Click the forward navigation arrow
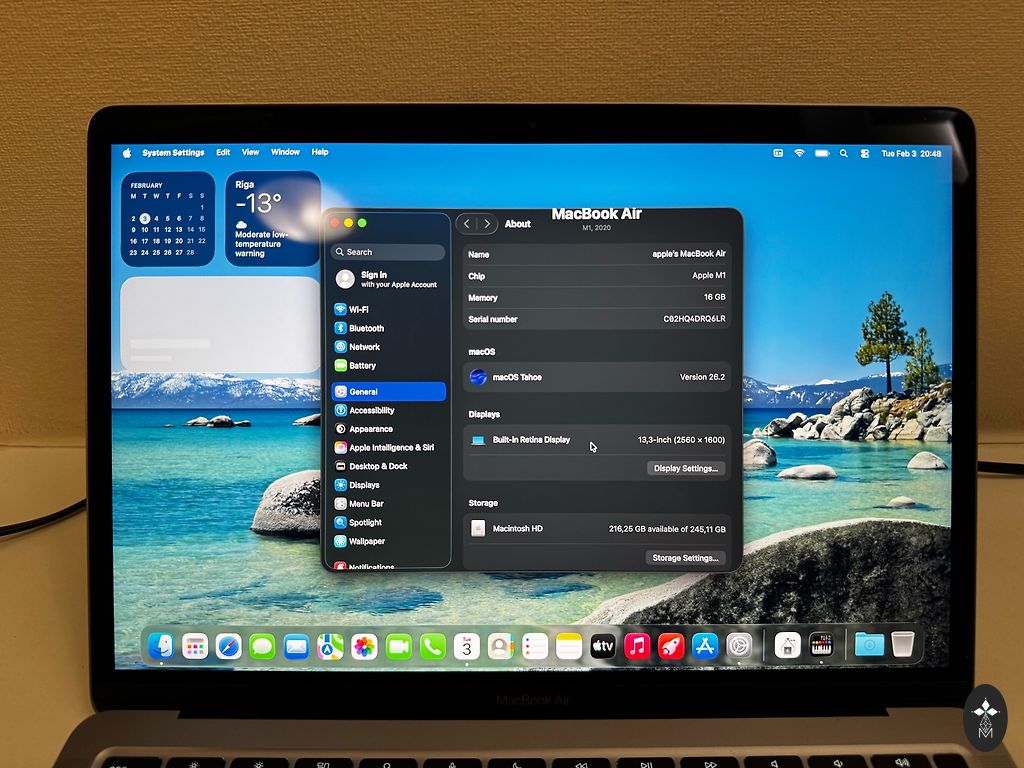Viewport: 1024px width, 768px height. (487, 224)
